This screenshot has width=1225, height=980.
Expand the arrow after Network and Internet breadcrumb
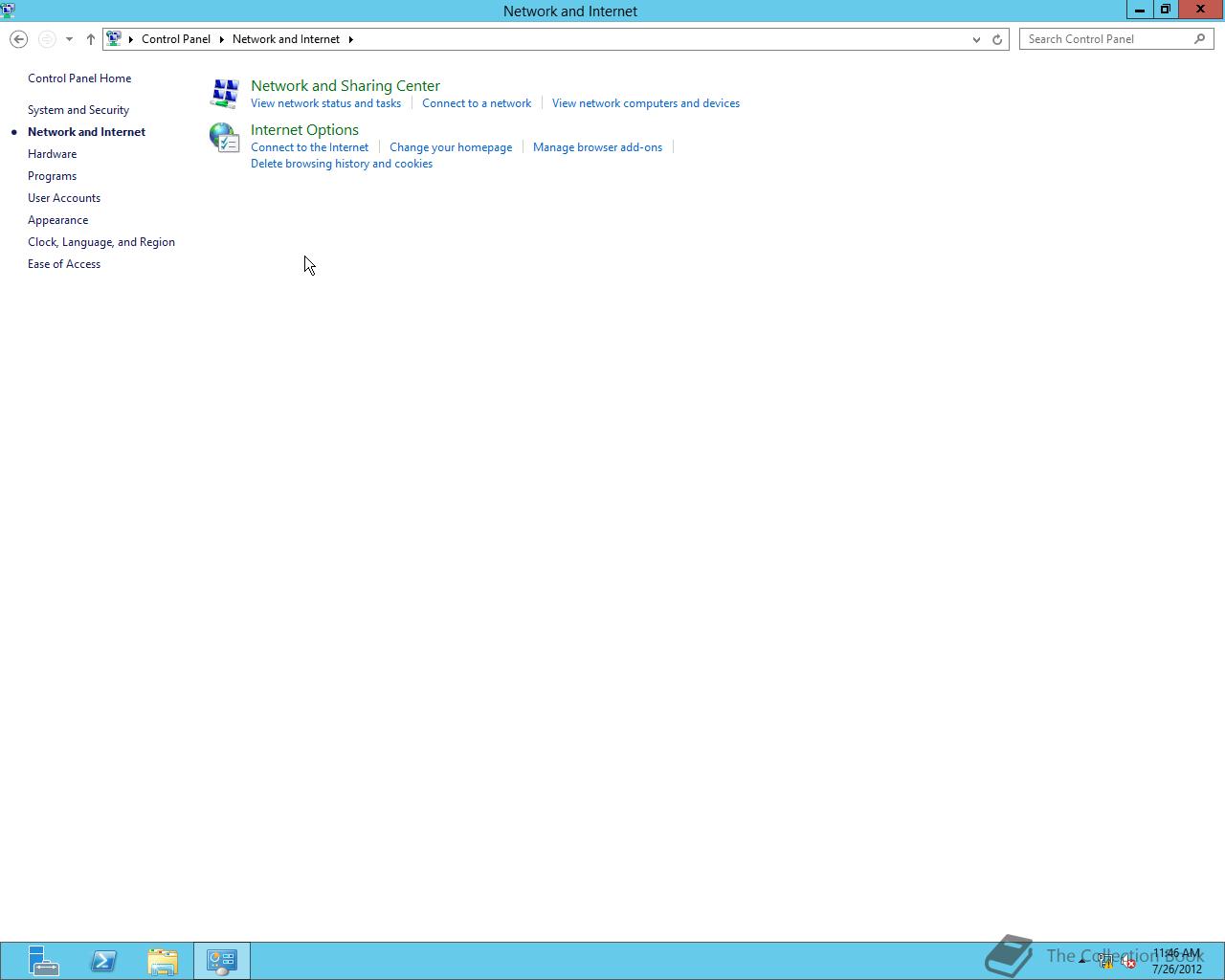(x=350, y=39)
